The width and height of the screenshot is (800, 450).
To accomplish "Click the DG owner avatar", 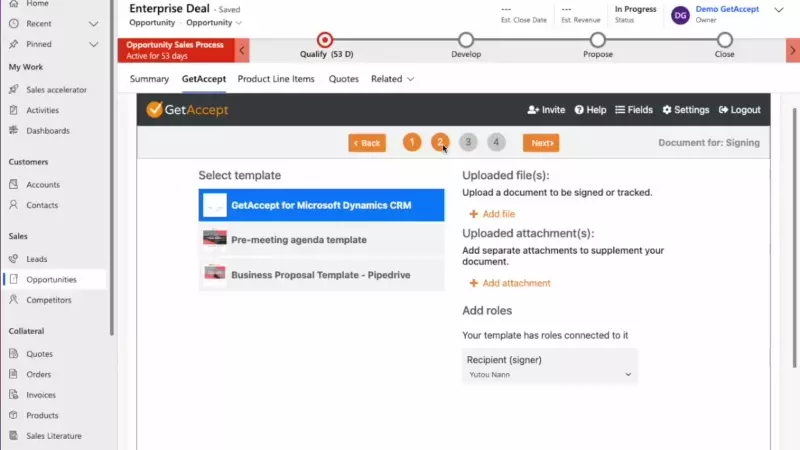I will click(680, 15).
